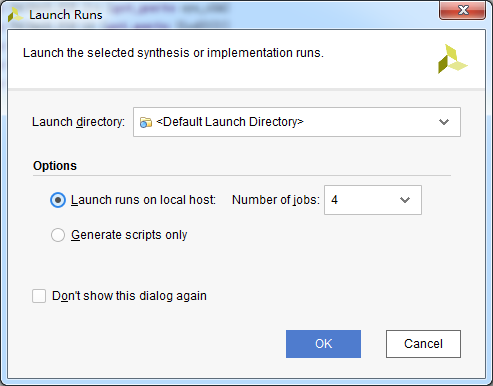Open the Number of jobs dropdown arrow
Screen dimensions: 493x386
pyautogui.click(x=405, y=200)
